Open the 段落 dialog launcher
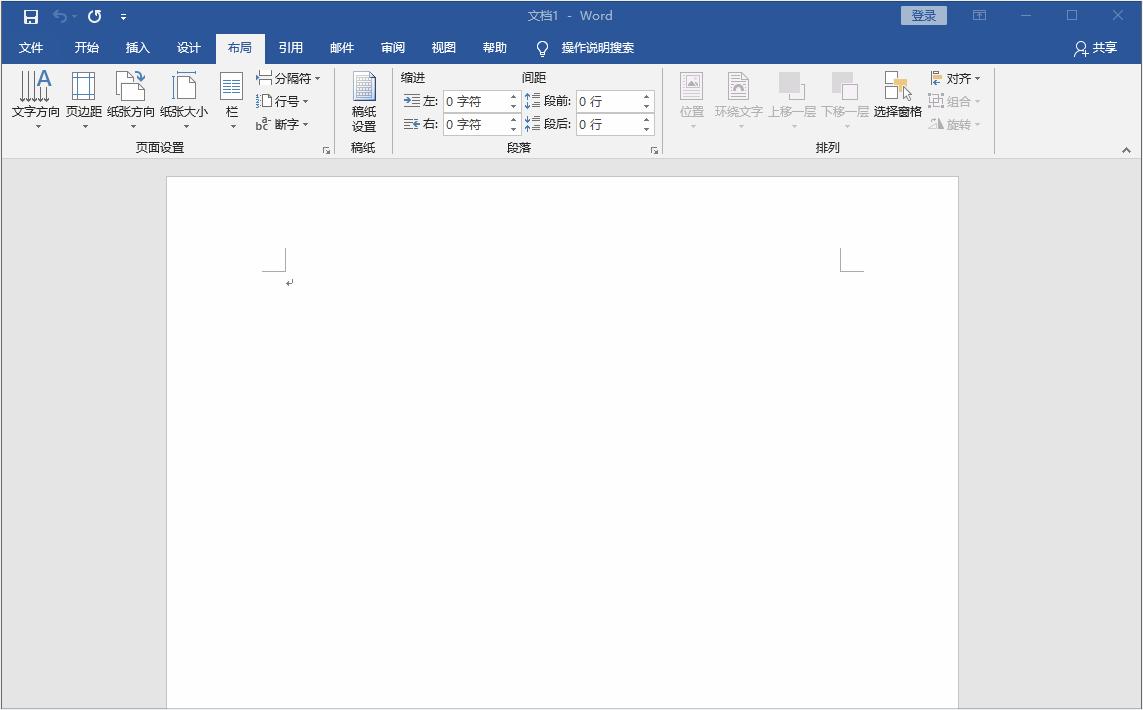 [x=656, y=148]
